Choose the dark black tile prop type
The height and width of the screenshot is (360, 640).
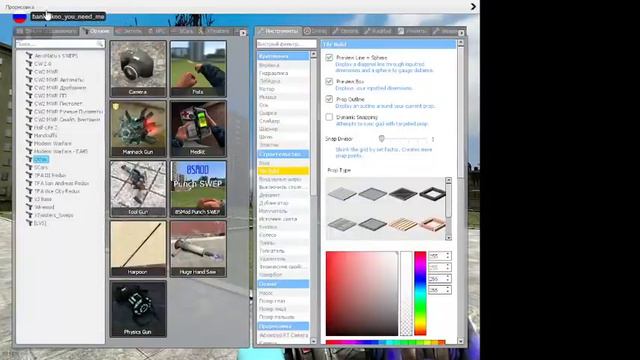(403, 193)
